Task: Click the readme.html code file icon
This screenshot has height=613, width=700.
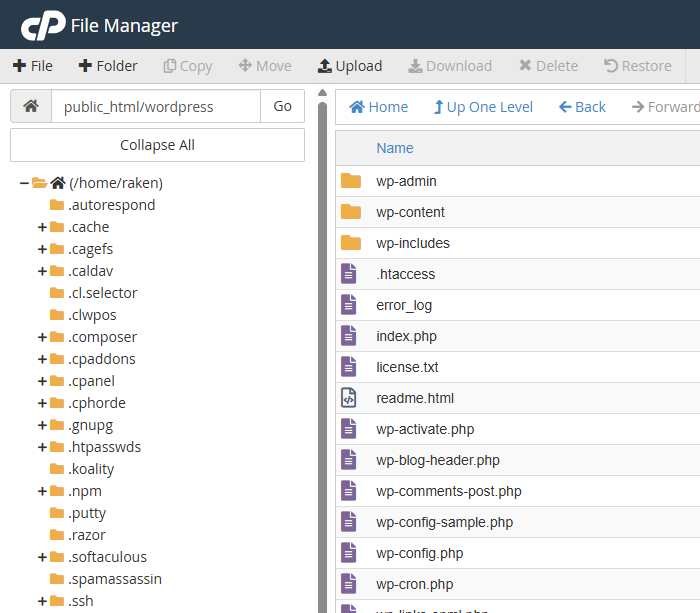Action: tap(349, 398)
